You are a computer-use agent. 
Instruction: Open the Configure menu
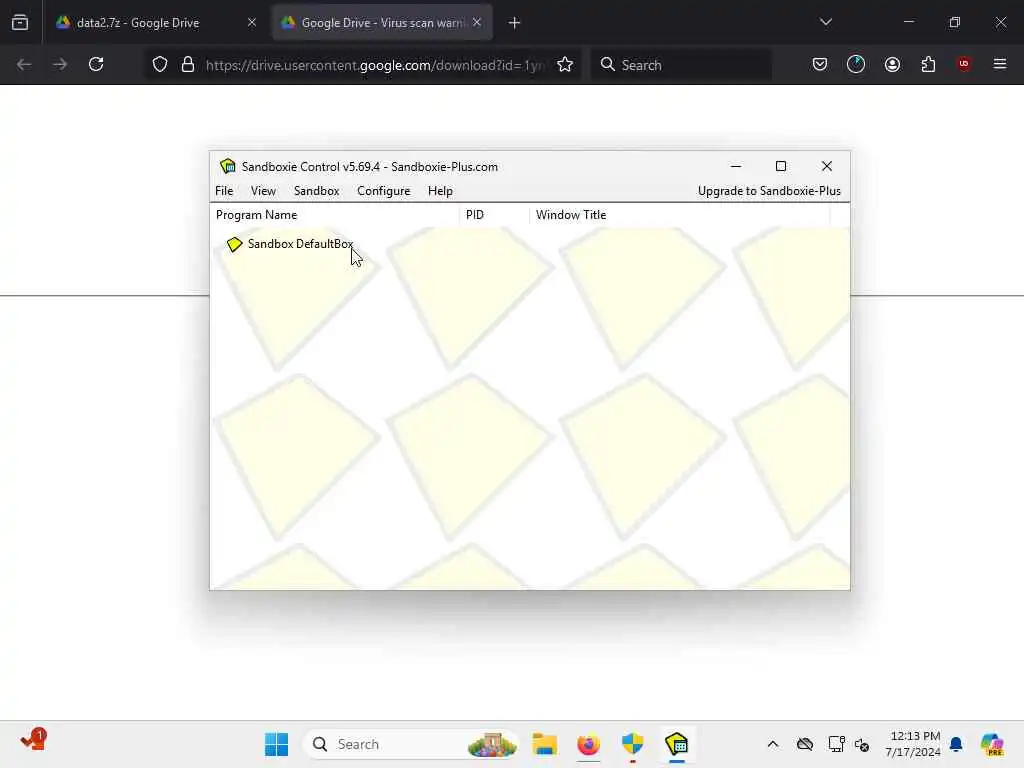click(383, 191)
